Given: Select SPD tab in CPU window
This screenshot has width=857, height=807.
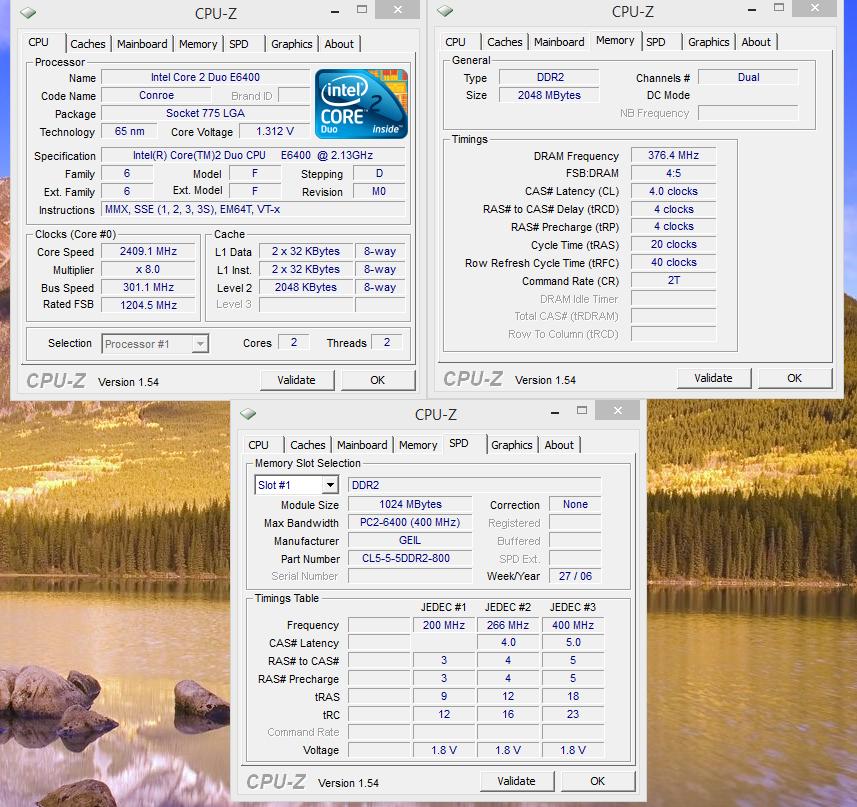Looking at the screenshot, I should coord(239,44).
